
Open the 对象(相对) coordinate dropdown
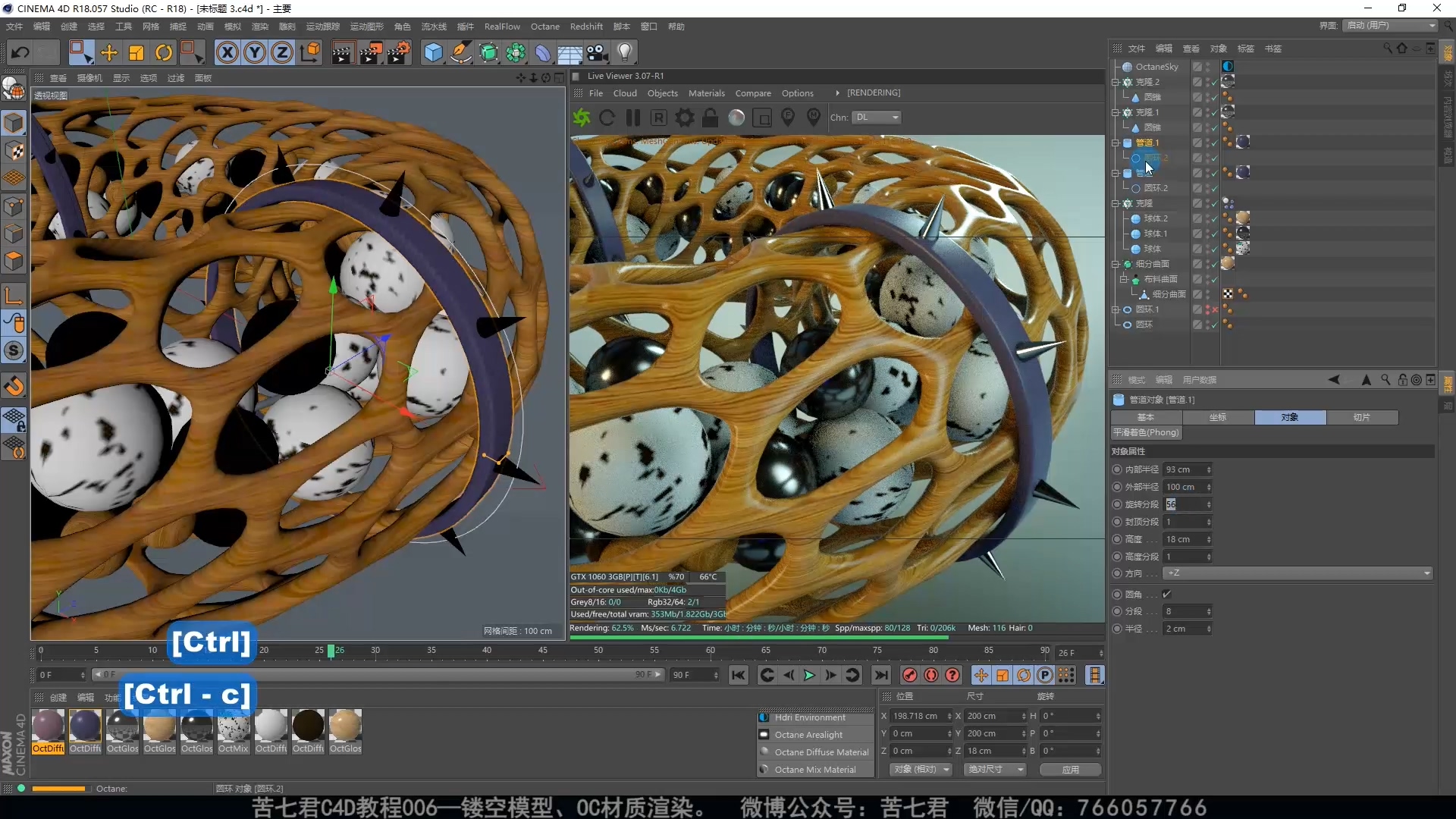(921, 770)
